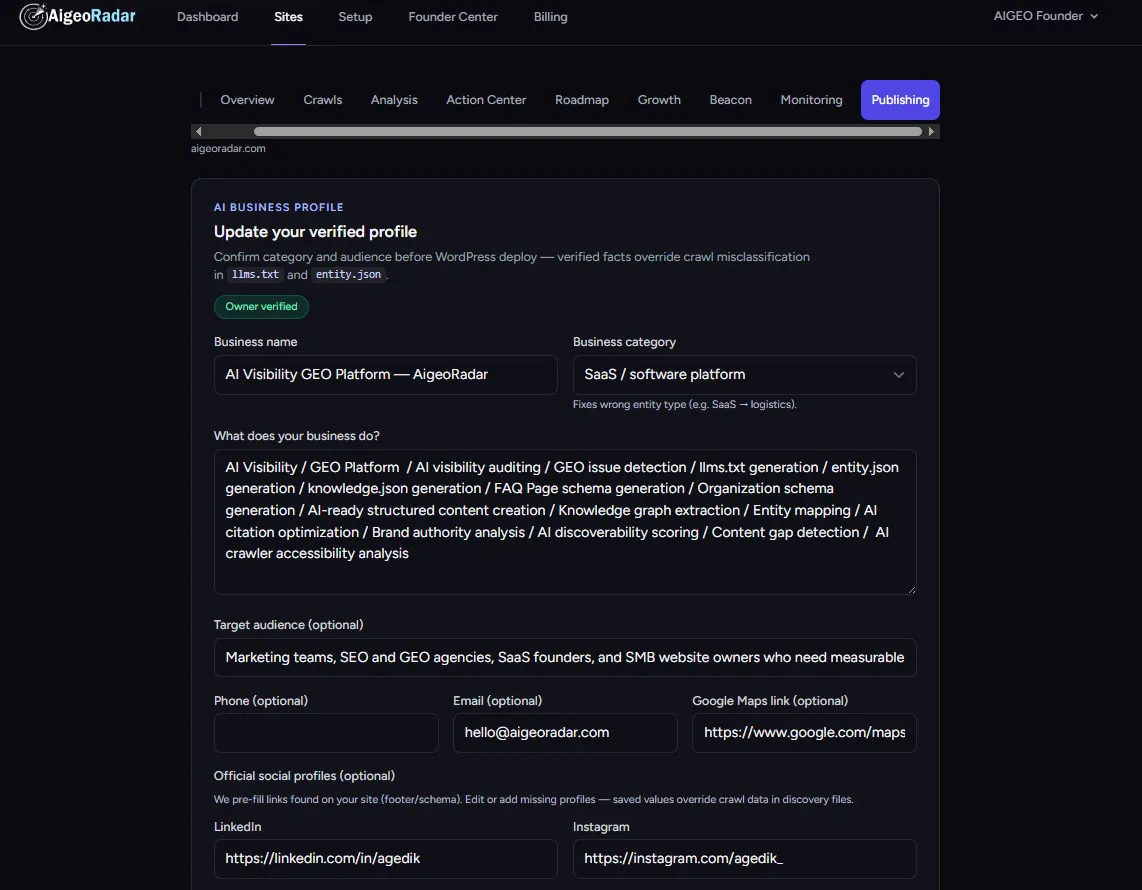Open the Sites nav item

pyautogui.click(x=288, y=17)
